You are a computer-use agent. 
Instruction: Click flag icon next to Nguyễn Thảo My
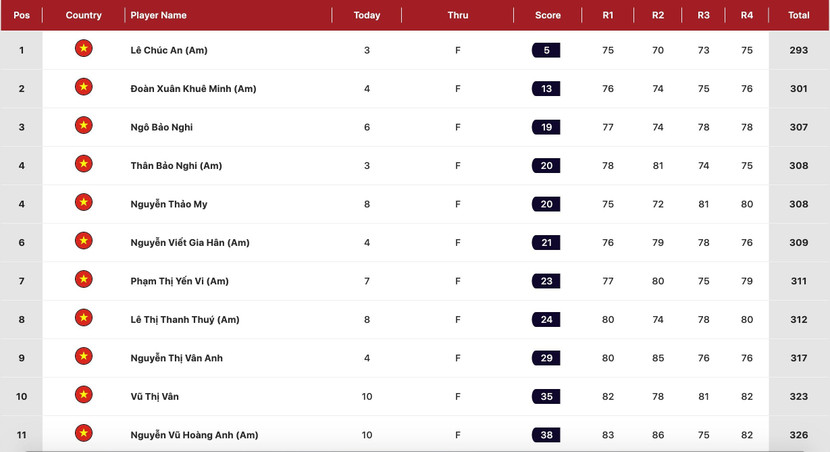coord(84,203)
